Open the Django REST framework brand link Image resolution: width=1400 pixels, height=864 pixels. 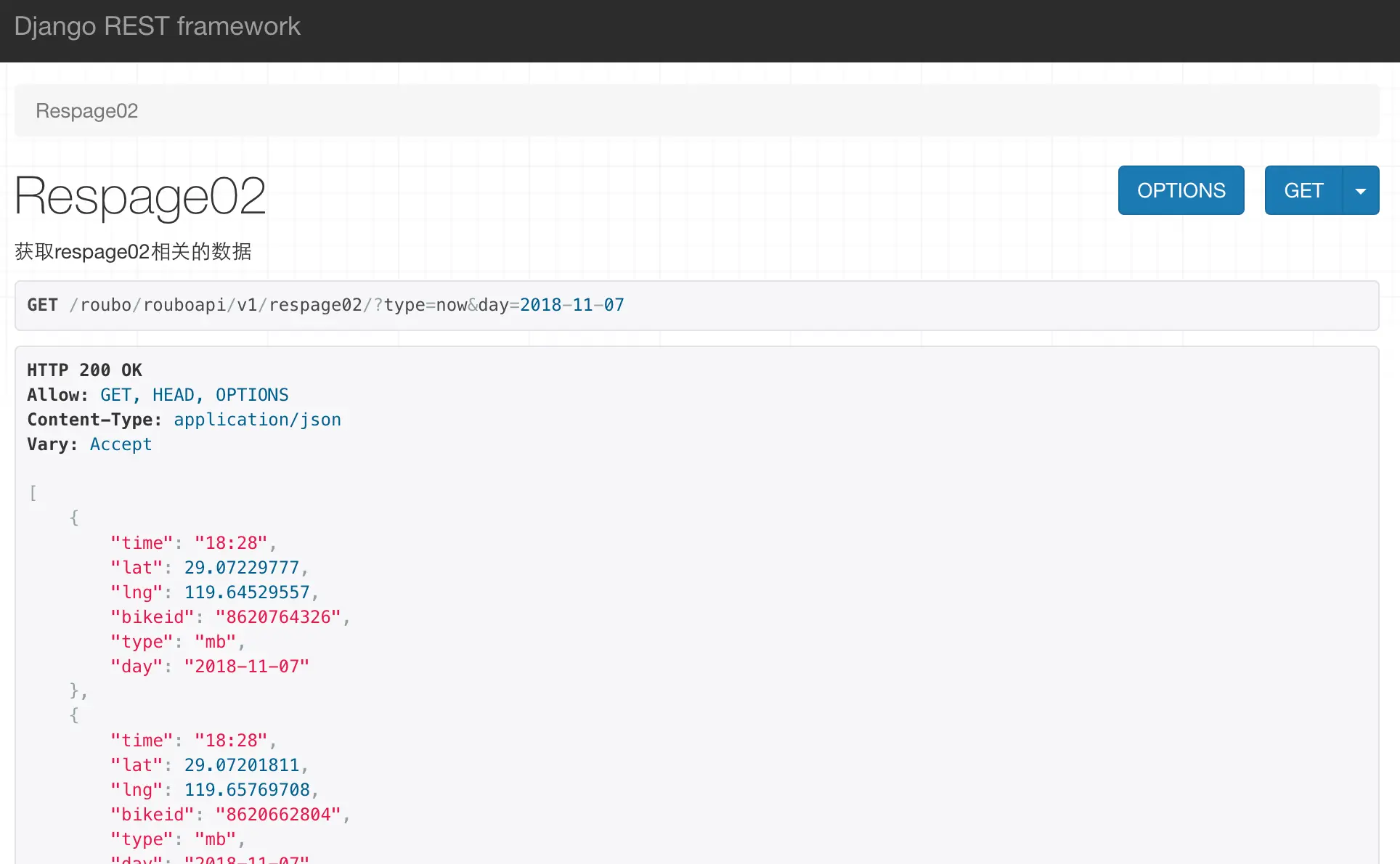[x=157, y=26]
